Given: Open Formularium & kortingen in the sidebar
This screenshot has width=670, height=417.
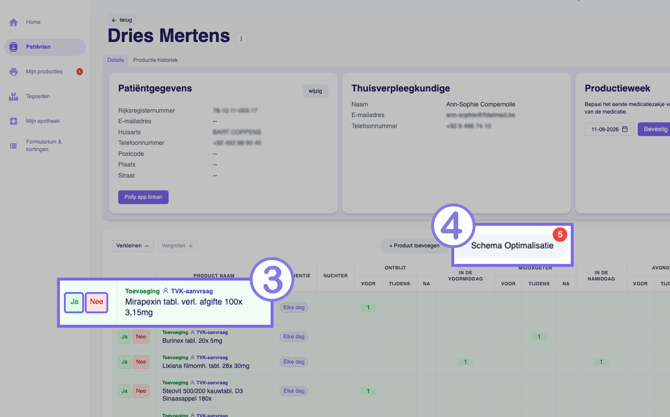Looking at the screenshot, I should [45, 146].
